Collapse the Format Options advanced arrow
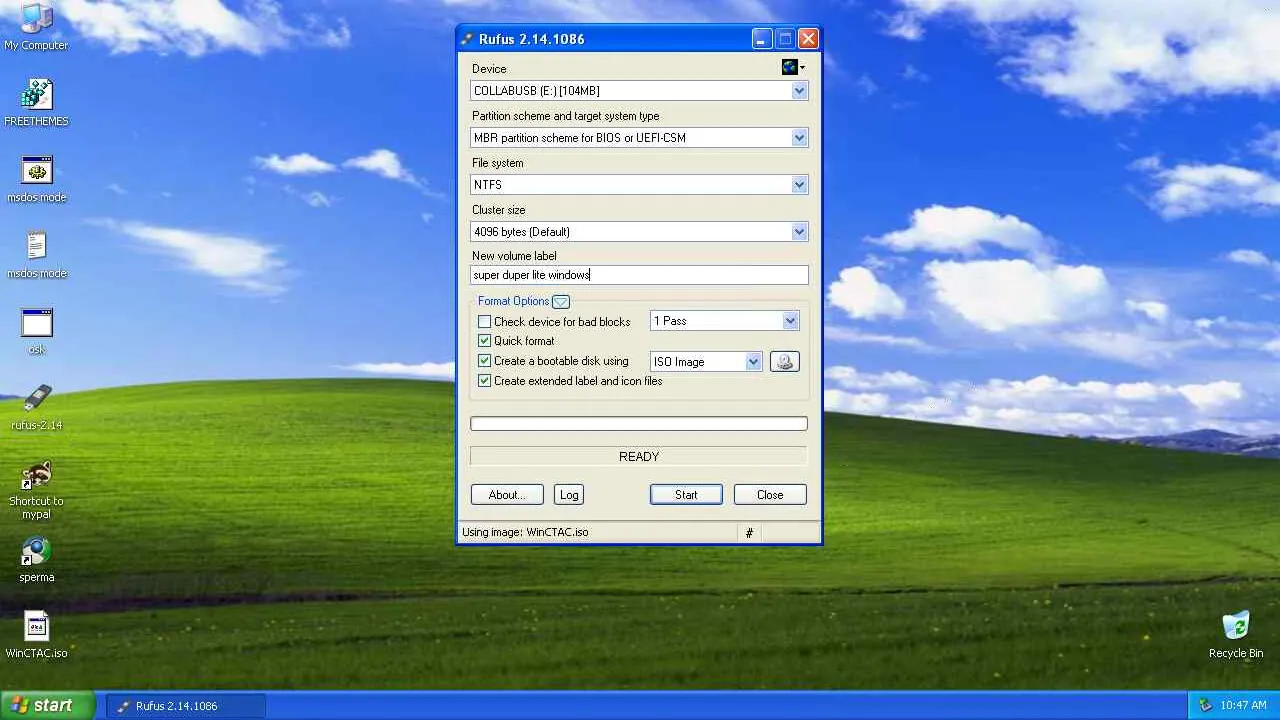 pyautogui.click(x=561, y=301)
